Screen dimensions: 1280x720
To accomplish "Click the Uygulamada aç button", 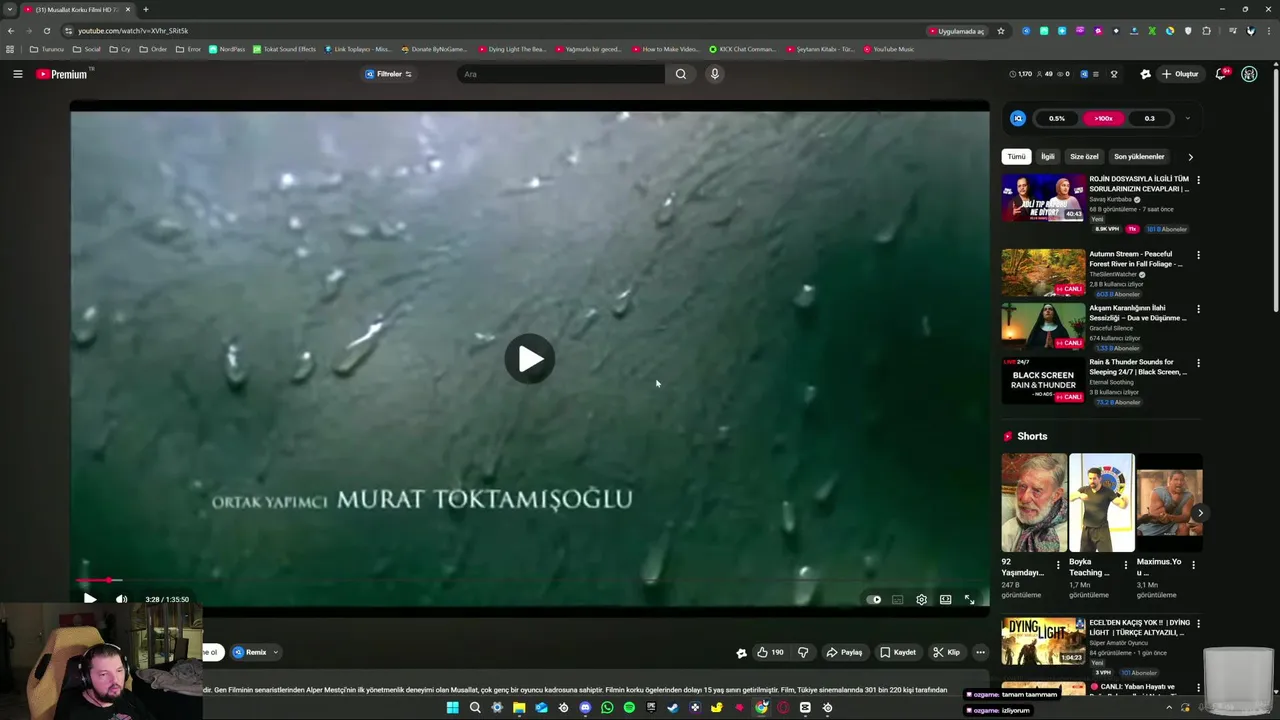I will (x=957, y=31).
